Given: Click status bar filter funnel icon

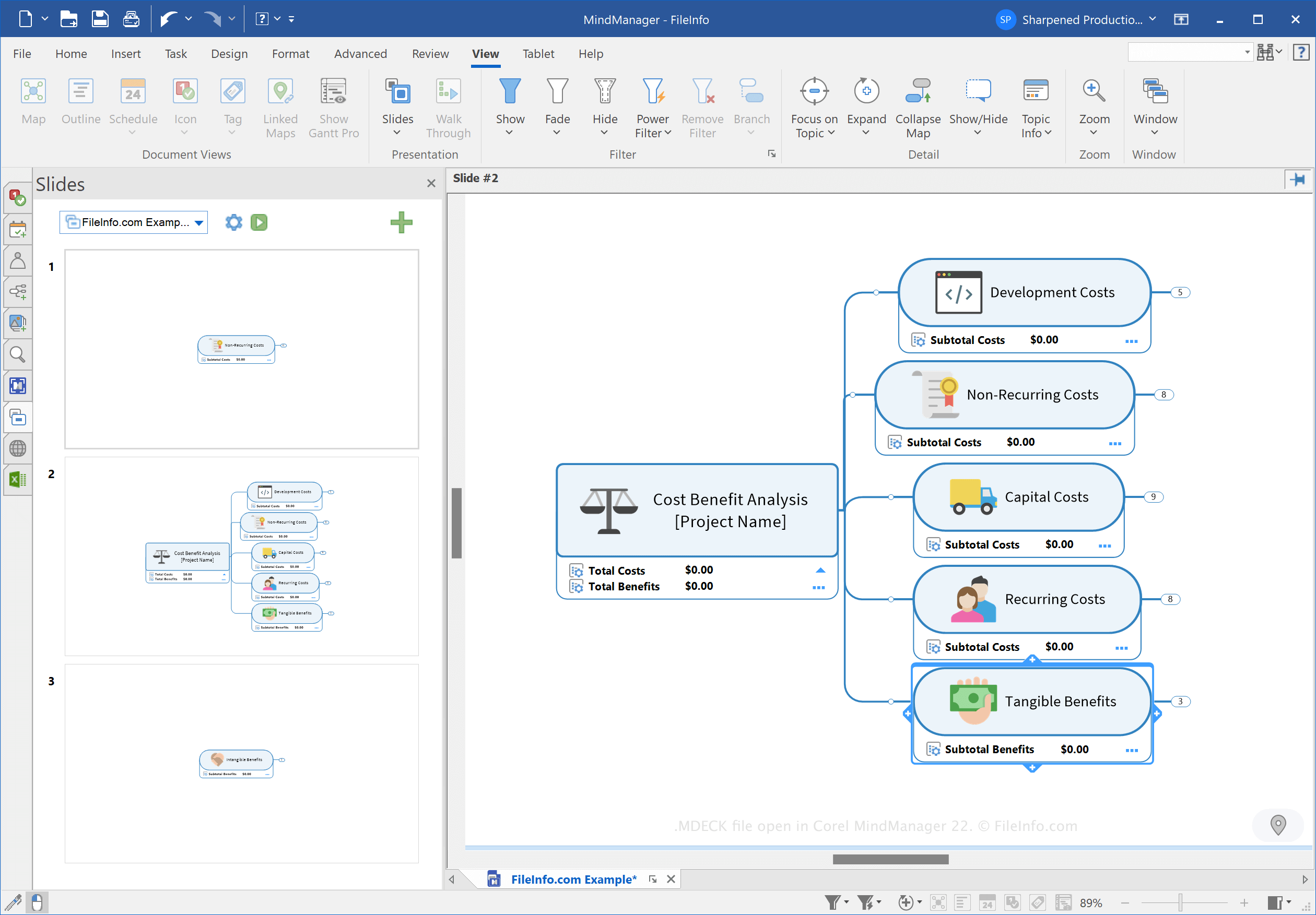Looking at the screenshot, I should tap(833, 902).
